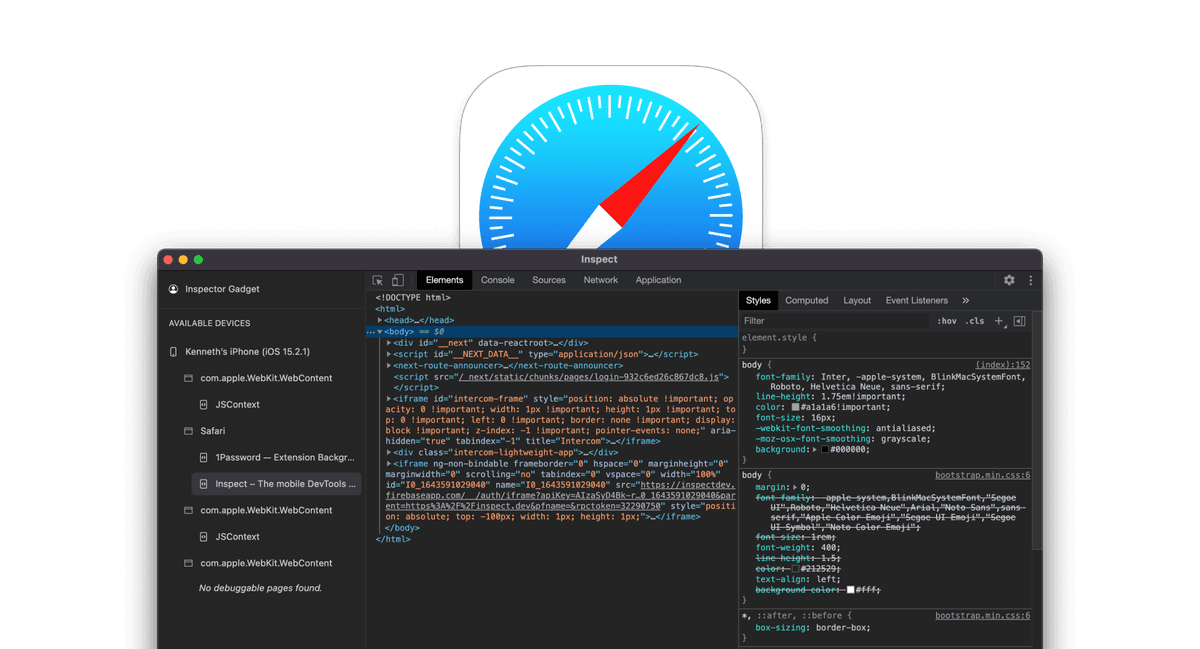1200x649 pixels.
Task: Toggle the device toolbar icon
Action: tap(396, 280)
